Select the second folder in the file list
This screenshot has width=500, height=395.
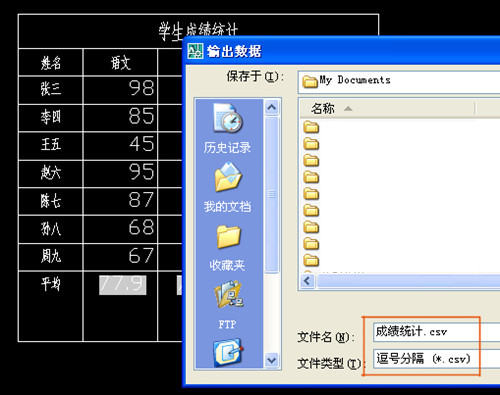click(x=311, y=144)
